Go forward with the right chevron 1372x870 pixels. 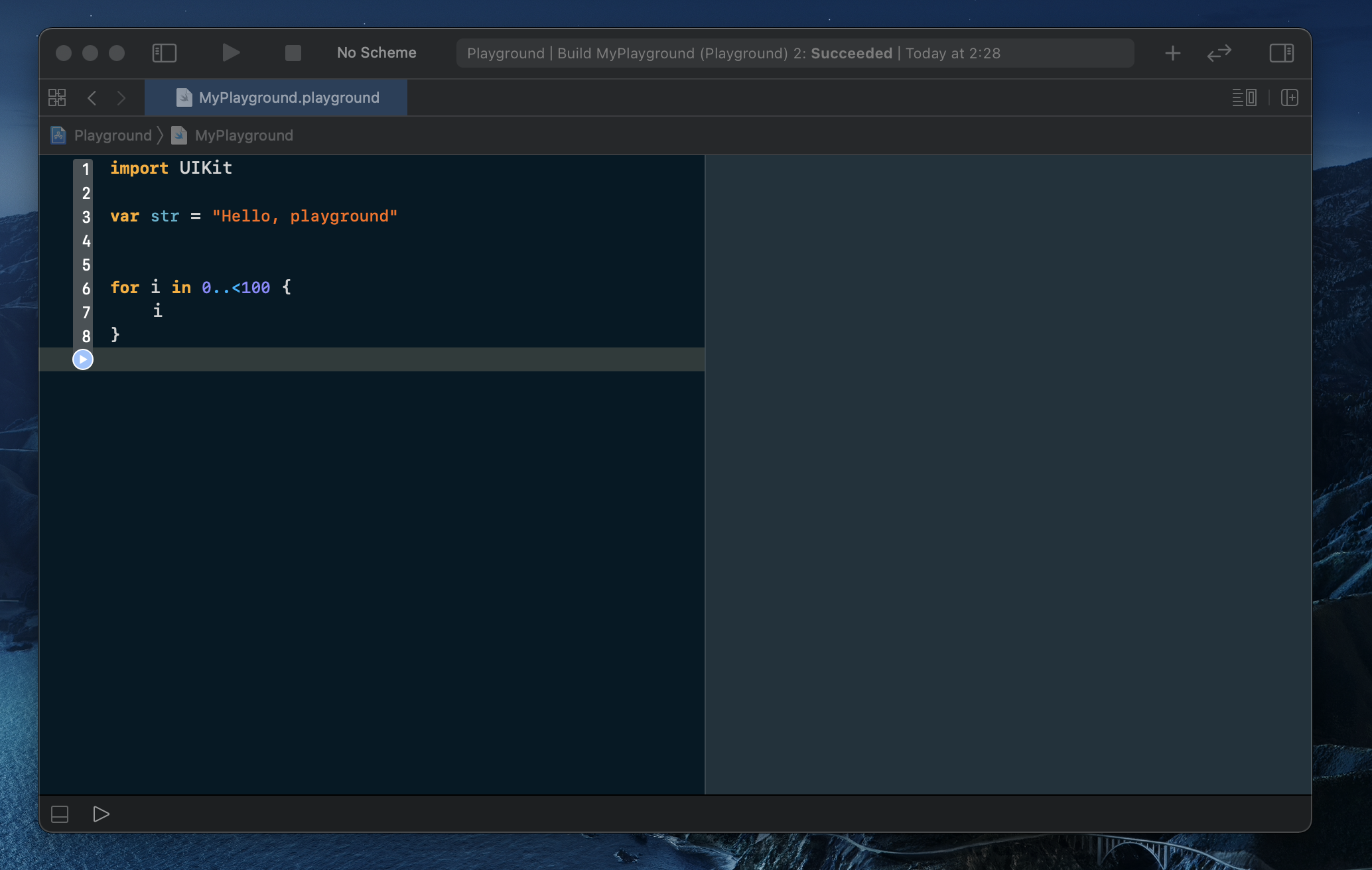121,98
